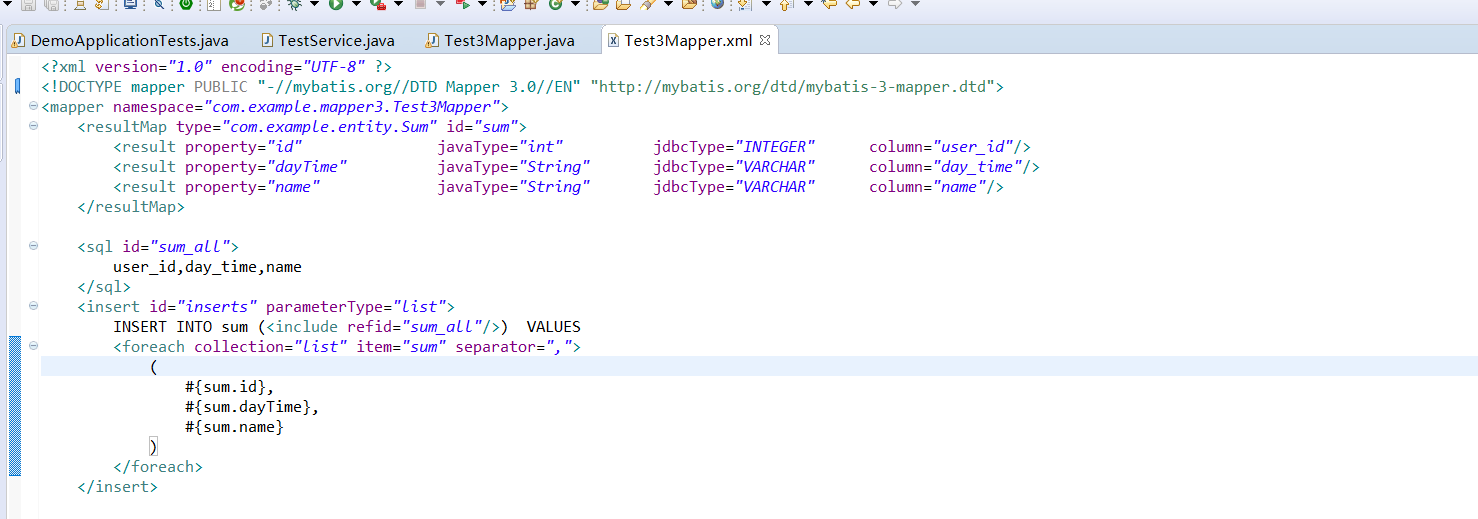Navigate forward with the greyed right arrow
Screen dimensions: 1478x519
pyautogui.click(x=894, y=4)
